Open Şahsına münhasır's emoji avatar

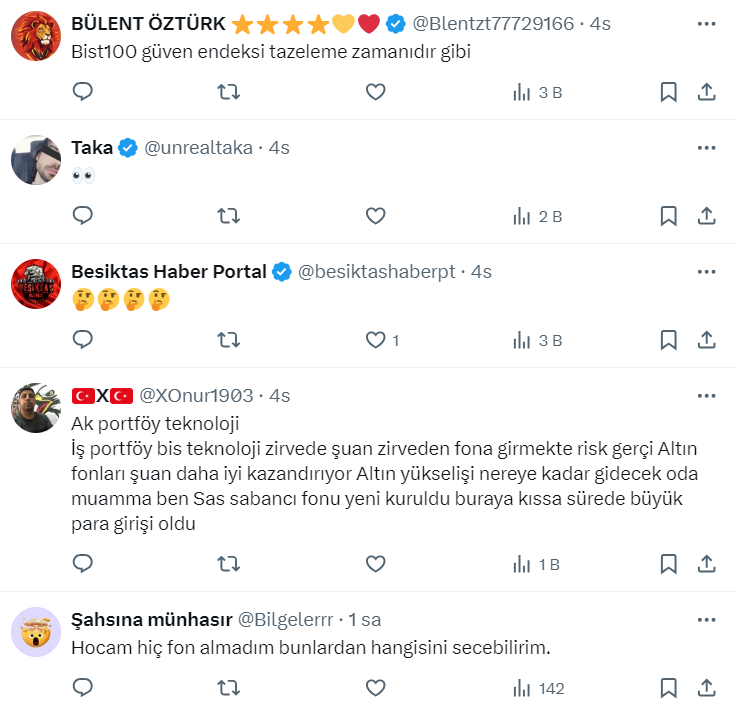36,632
